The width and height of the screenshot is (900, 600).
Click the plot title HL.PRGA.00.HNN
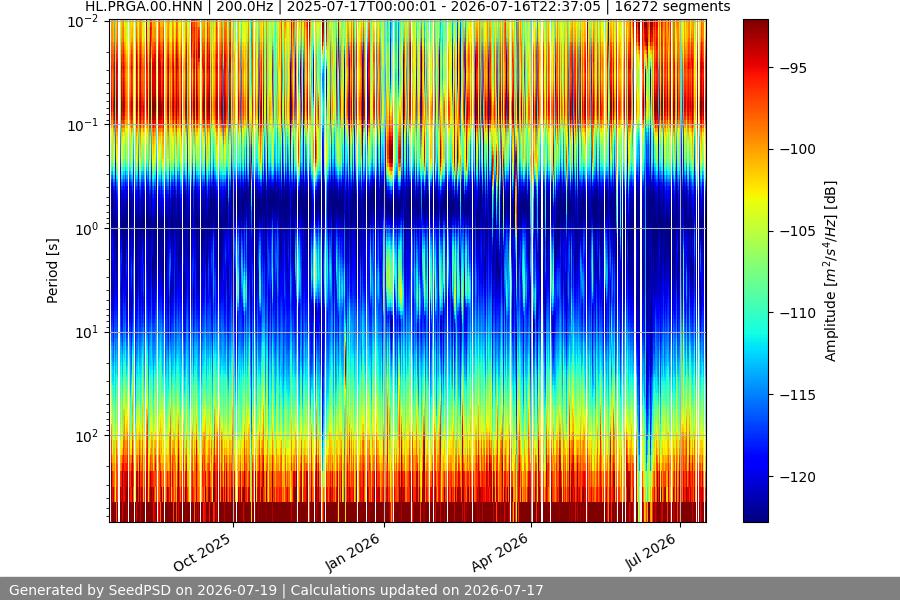pos(408,7)
